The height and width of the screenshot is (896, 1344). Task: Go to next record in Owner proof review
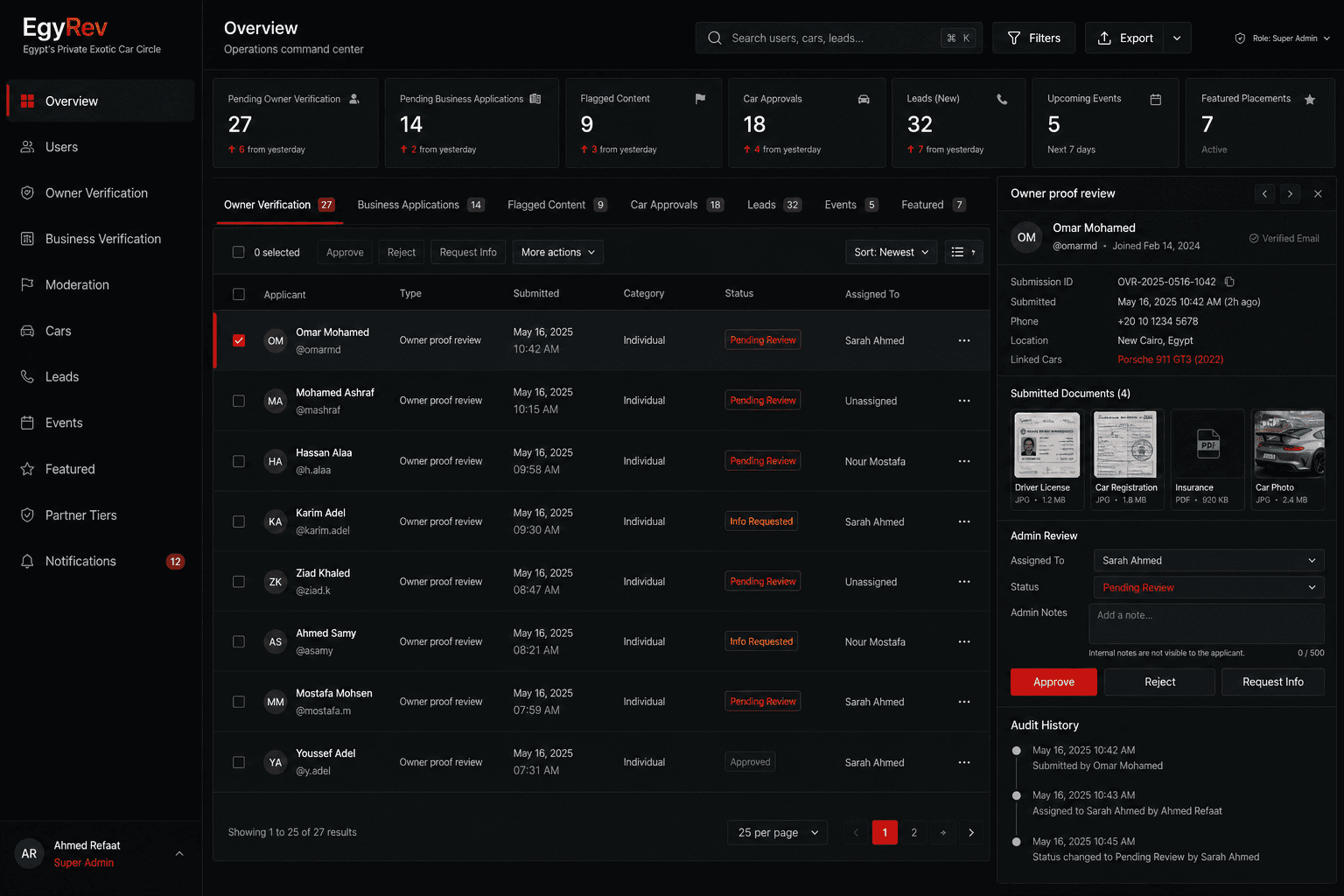pos(1290,194)
